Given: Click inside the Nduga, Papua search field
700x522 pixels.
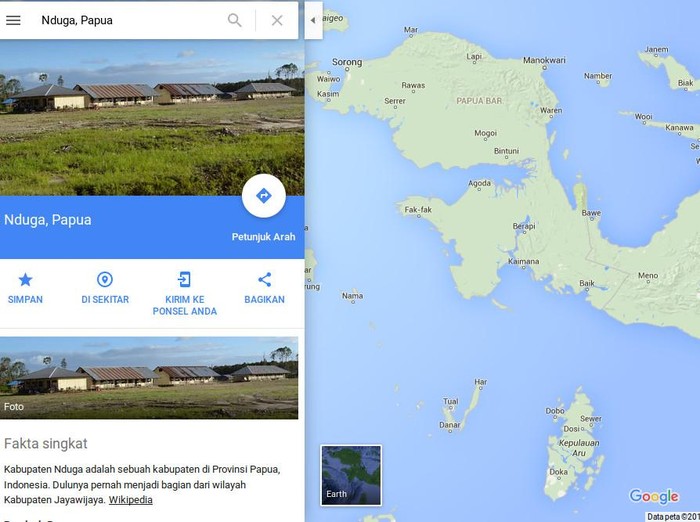Looking at the screenshot, I should tap(129, 20).
